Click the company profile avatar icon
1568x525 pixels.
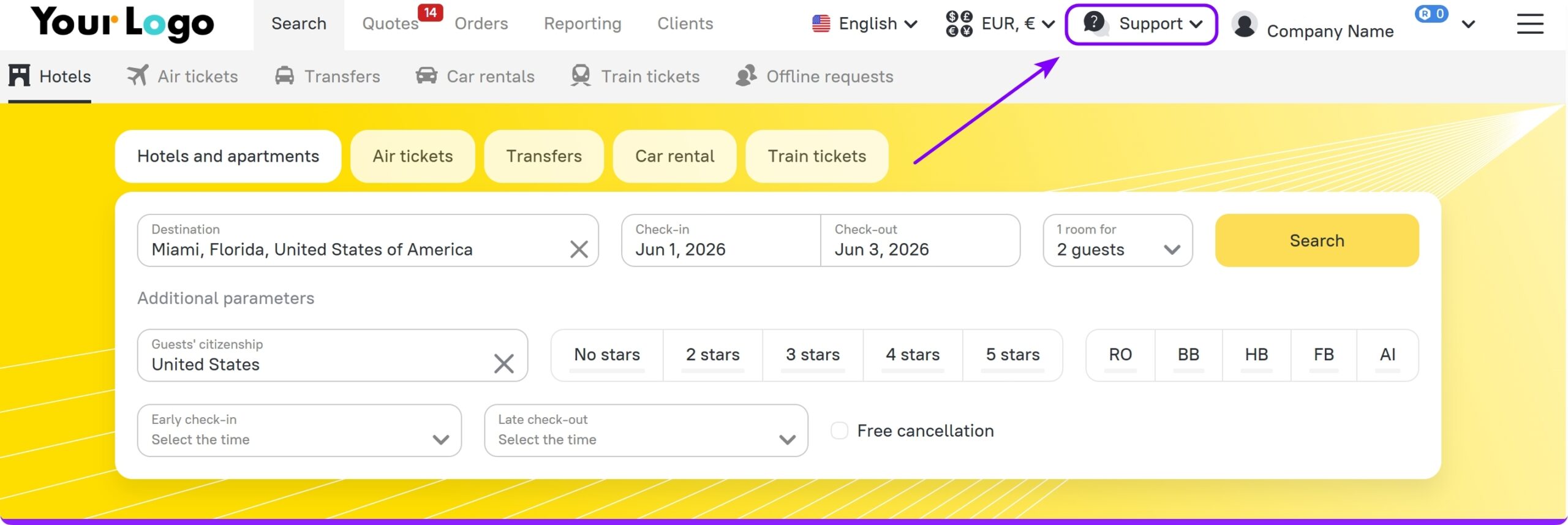pos(1245,25)
